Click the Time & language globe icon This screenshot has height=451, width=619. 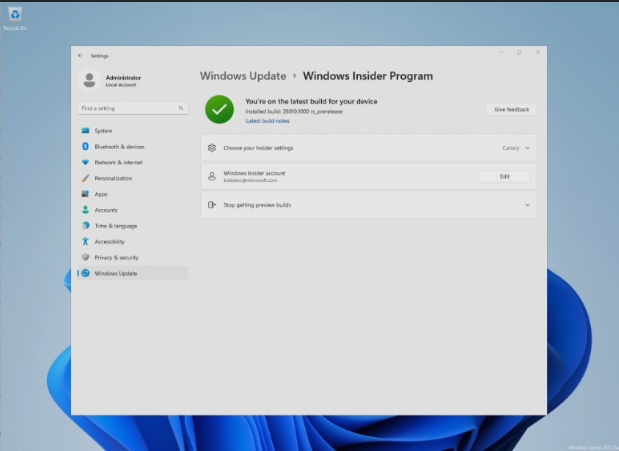(x=85, y=226)
